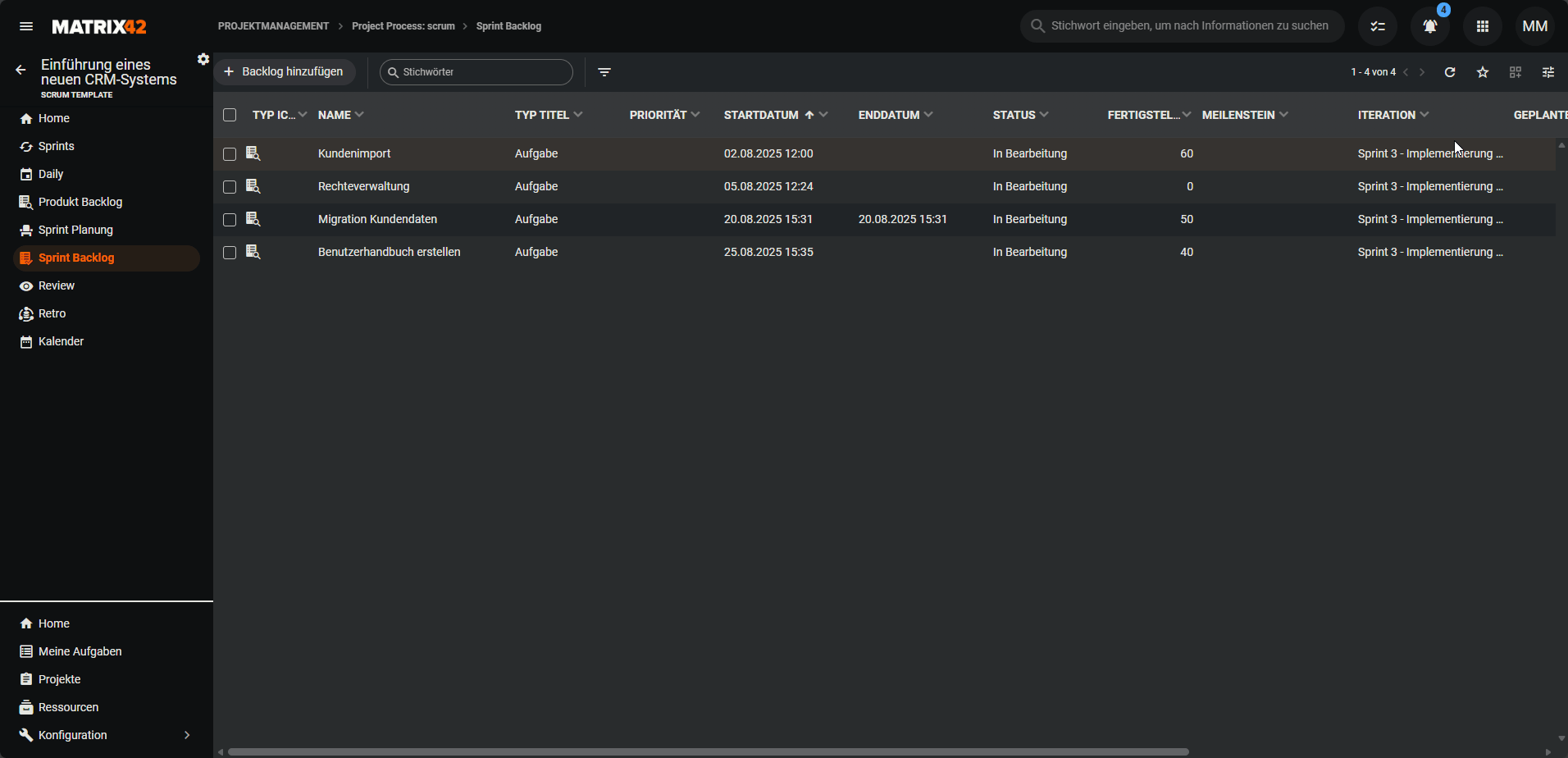
Task: Go to Produkt Backlog in sidebar
Action: pos(80,202)
